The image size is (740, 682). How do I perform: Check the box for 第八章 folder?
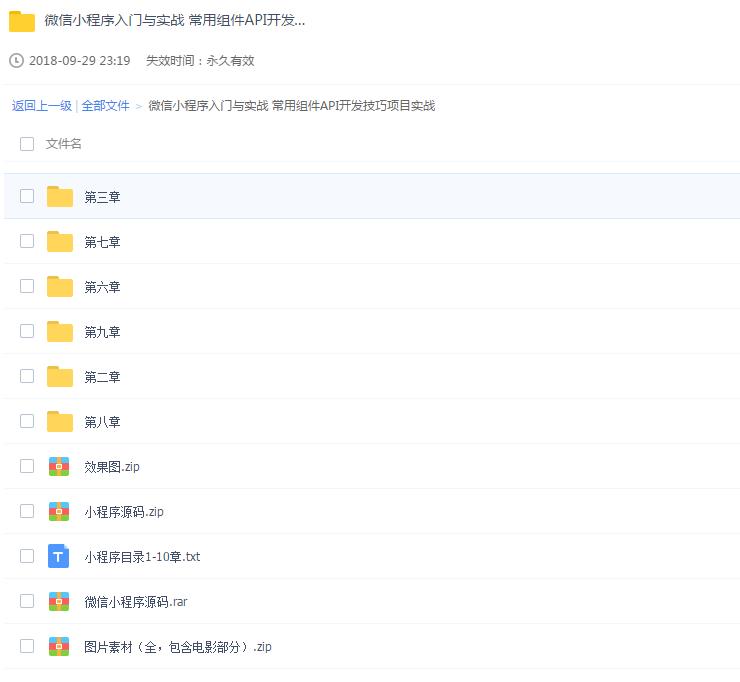point(27,421)
